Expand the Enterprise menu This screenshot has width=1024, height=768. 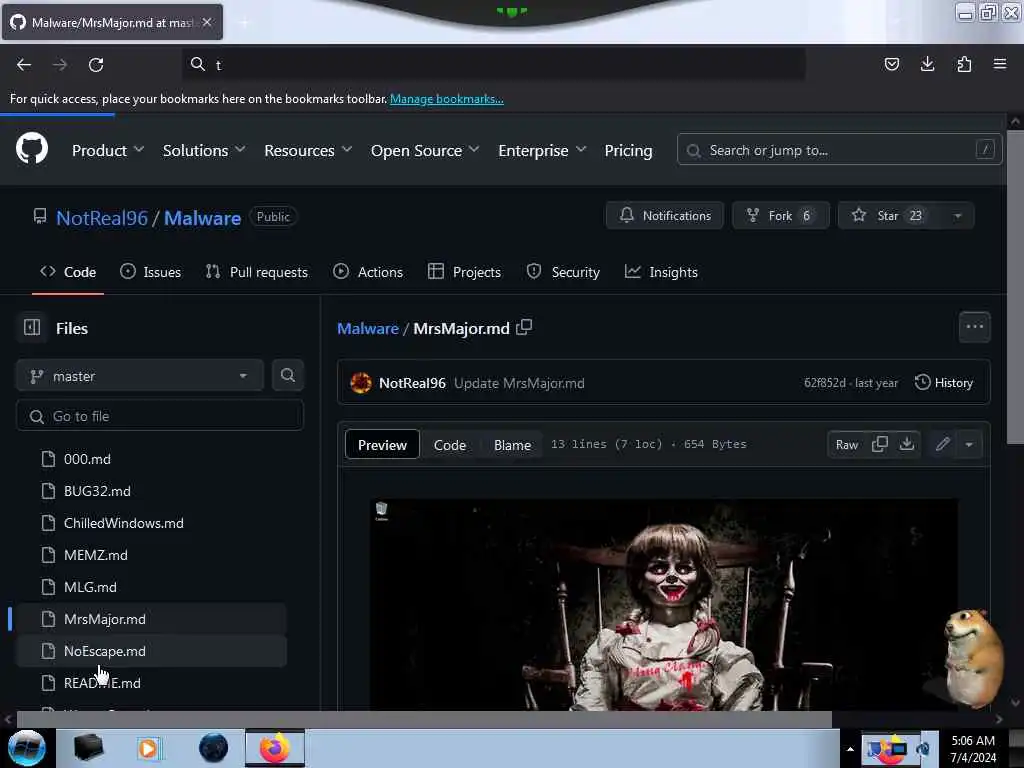541,150
